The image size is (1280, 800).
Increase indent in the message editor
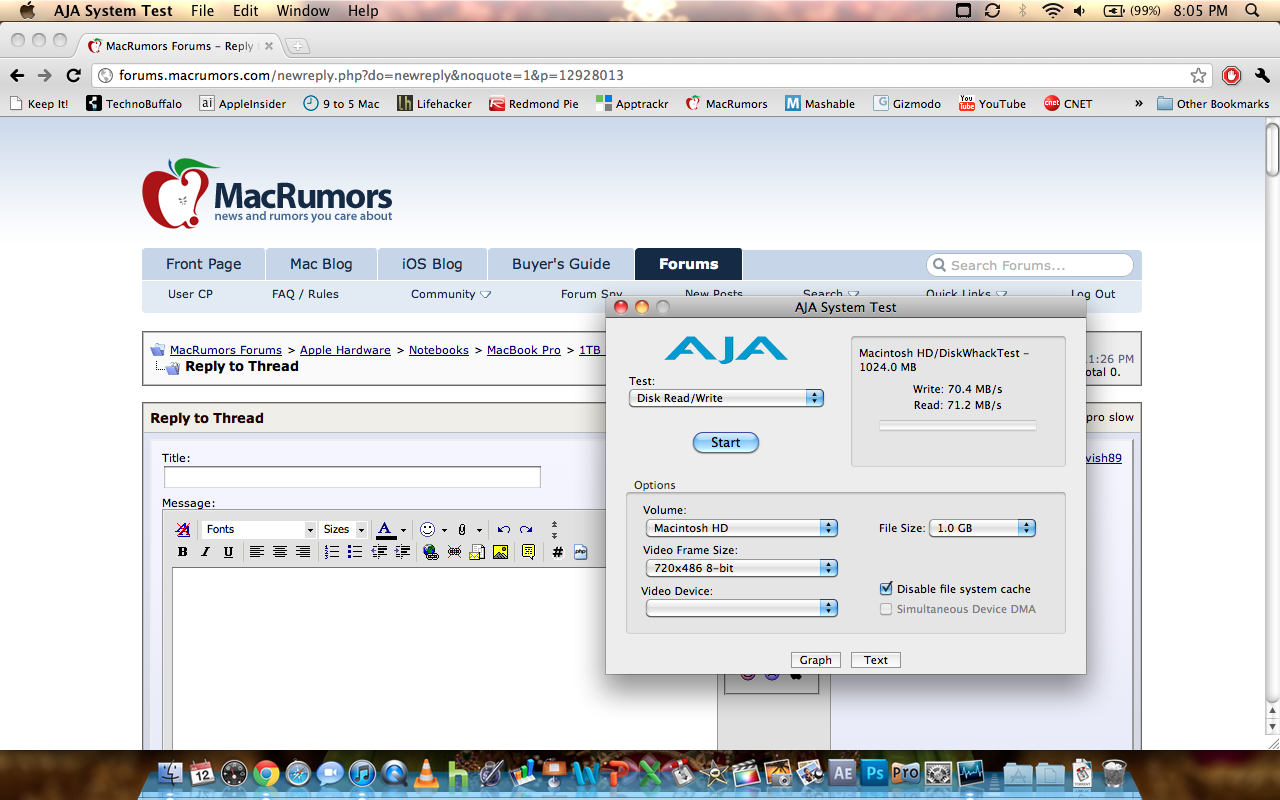click(402, 552)
